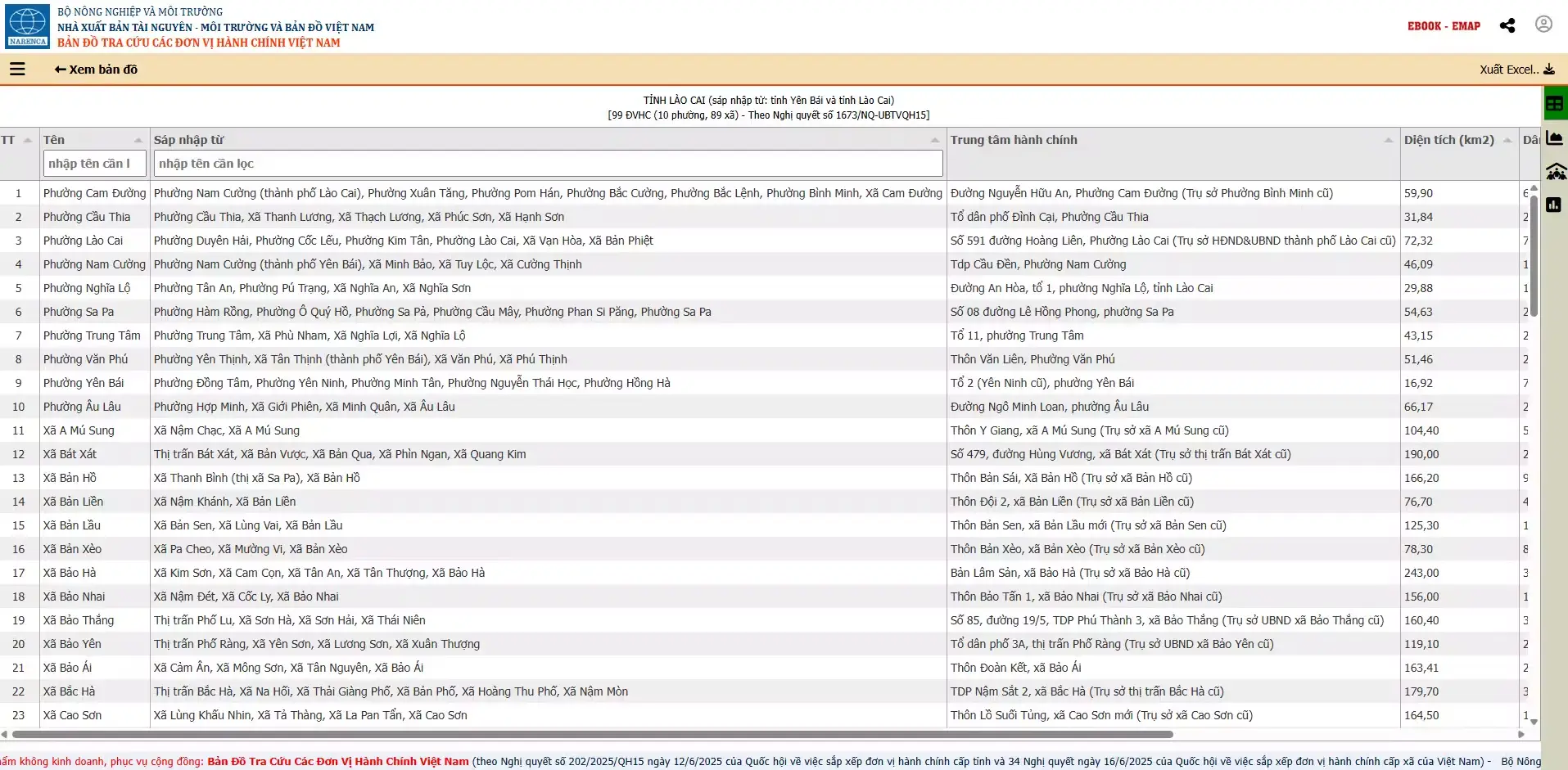Image resolution: width=1568 pixels, height=770 pixels.
Task: Sort by Trung tâm hành chính arrow
Action: coord(1389,140)
